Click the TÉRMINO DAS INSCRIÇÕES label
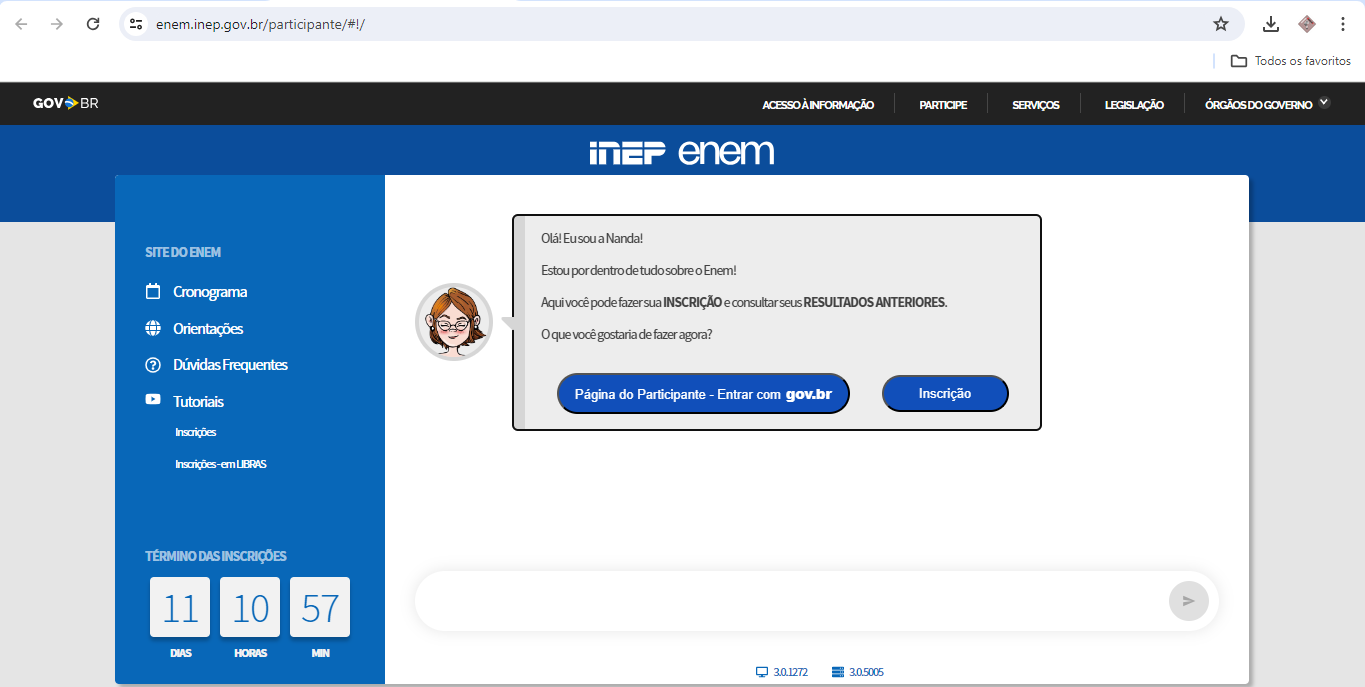1365x687 pixels. click(216, 556)
